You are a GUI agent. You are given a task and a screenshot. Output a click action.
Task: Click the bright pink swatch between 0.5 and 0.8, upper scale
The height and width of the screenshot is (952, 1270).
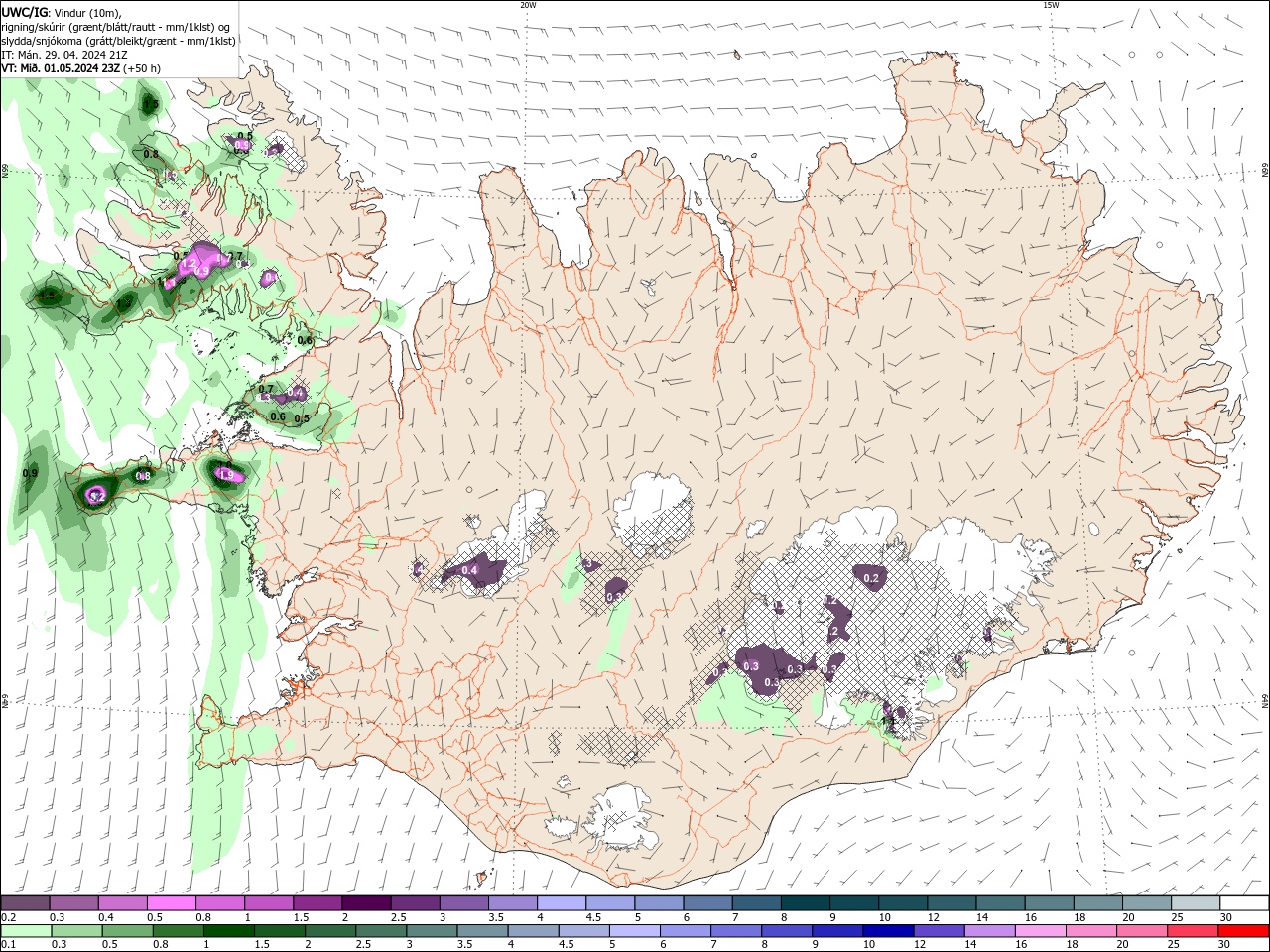point(171,902)
